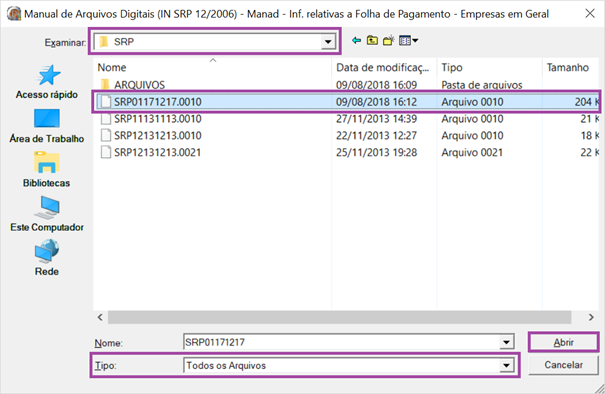Expand the Examinar folder dropdown
605x394 pixels.
click(328, 41)
